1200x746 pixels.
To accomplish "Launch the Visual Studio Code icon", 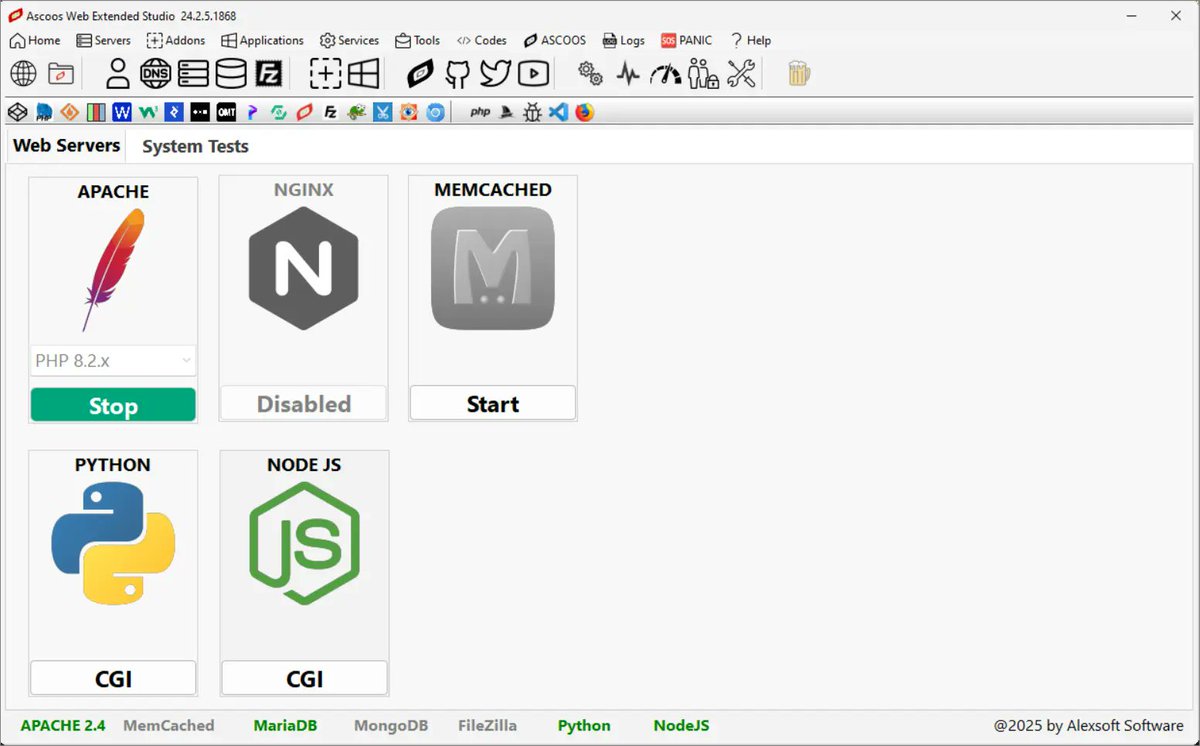I will [x=559, y=112].
